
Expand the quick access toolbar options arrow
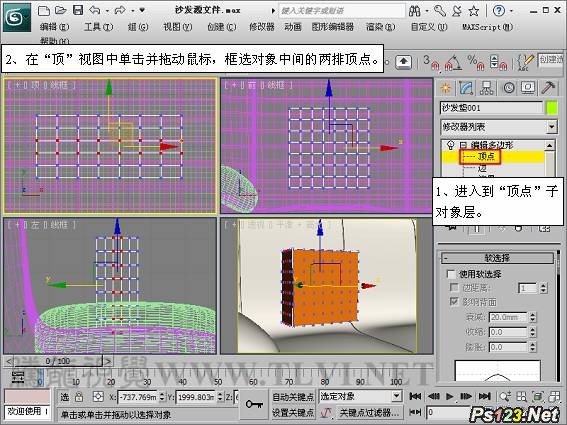(142, 10)
